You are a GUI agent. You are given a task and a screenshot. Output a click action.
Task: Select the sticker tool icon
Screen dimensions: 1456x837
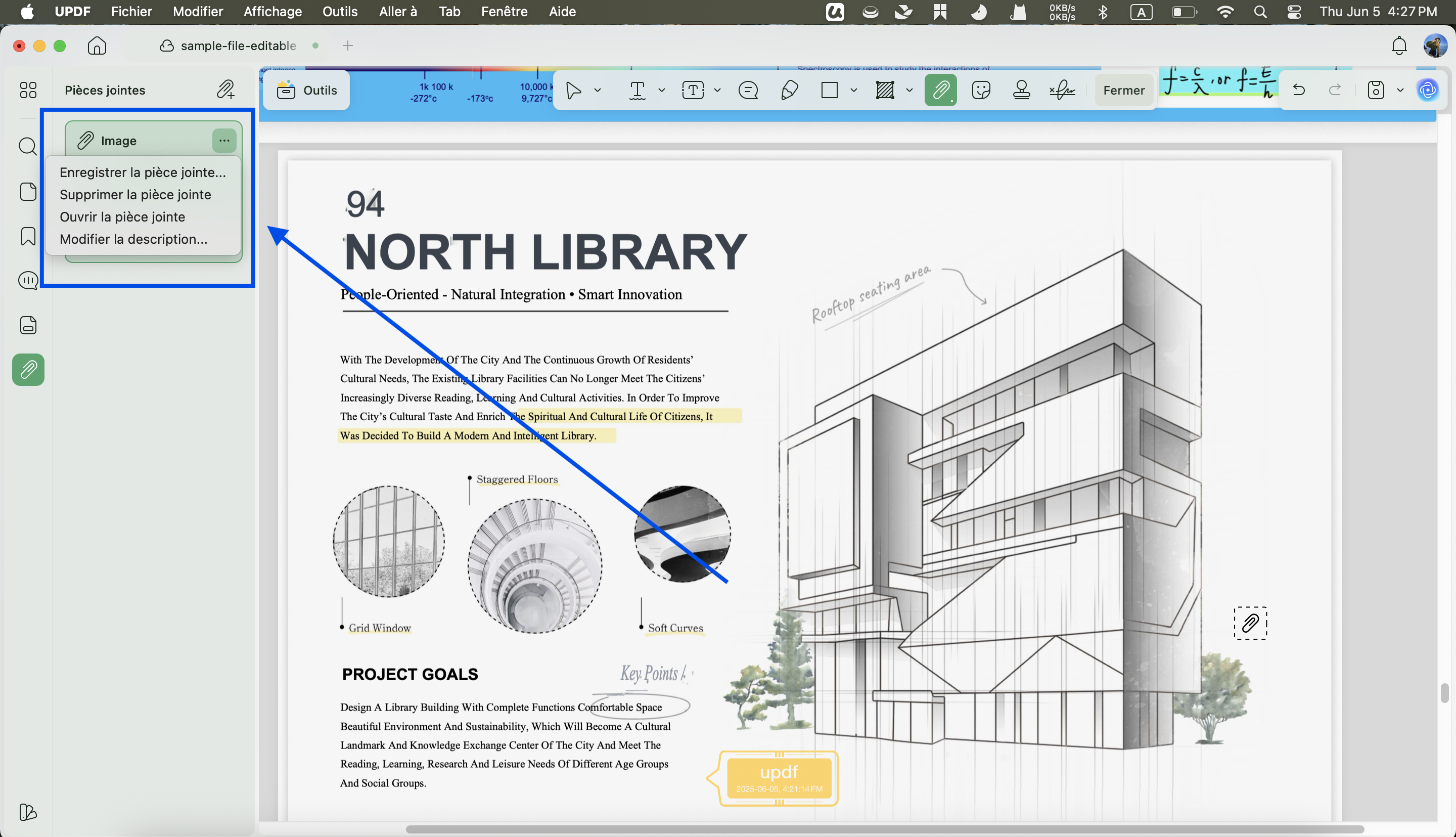pos(981,90)
